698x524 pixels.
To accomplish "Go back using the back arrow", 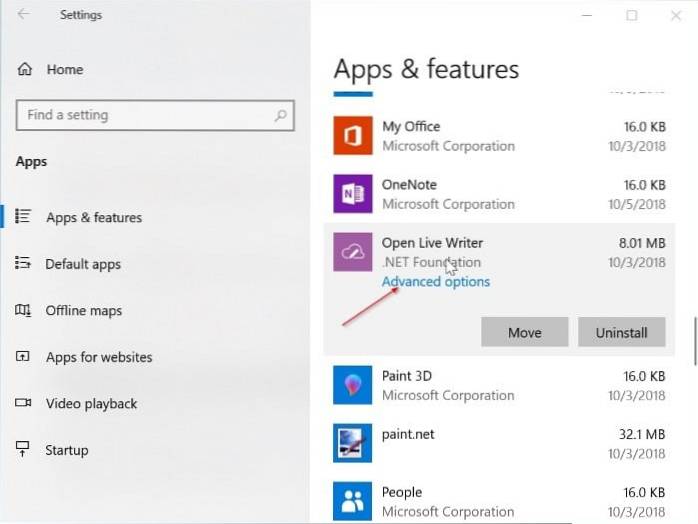I will [x=24, y=15].
